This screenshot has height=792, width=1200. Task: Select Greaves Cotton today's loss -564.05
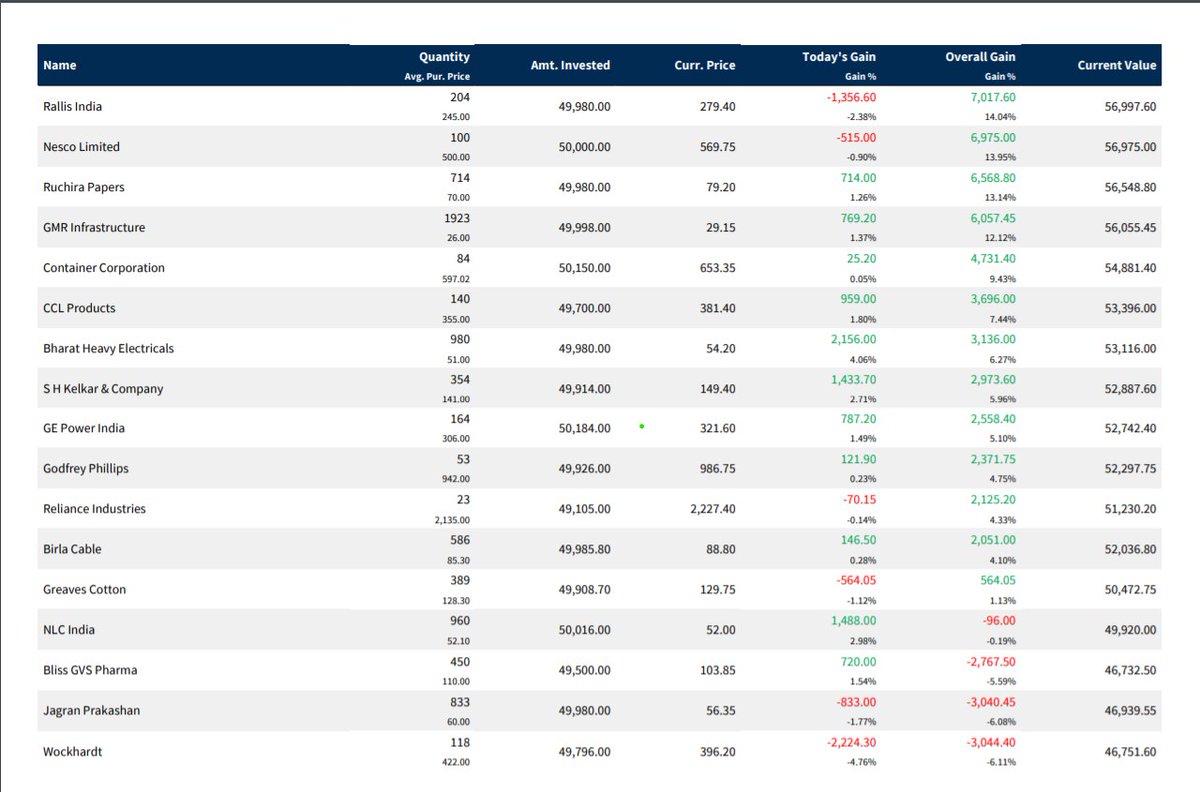(855, 581)
